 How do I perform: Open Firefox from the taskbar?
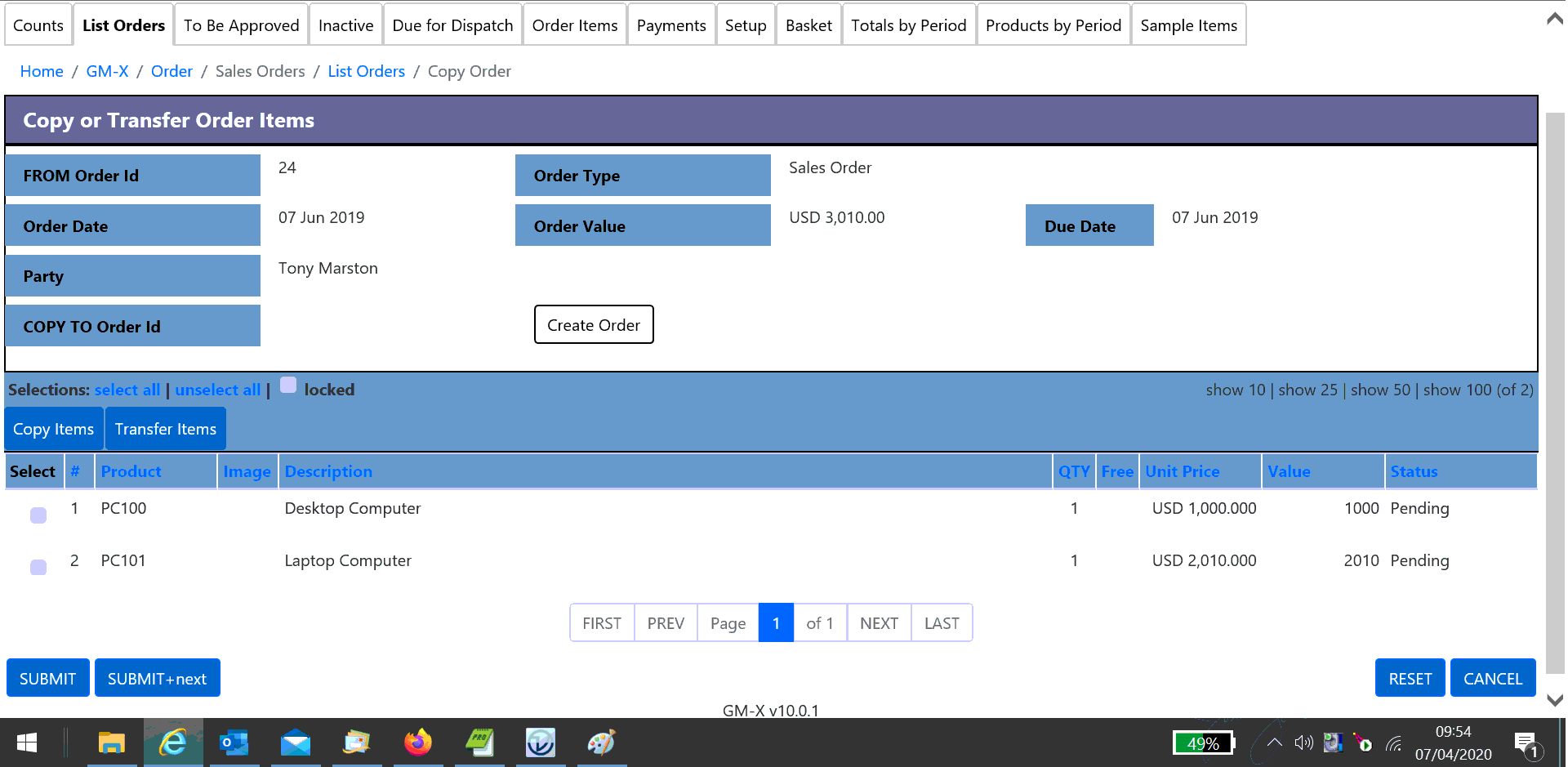417,742
